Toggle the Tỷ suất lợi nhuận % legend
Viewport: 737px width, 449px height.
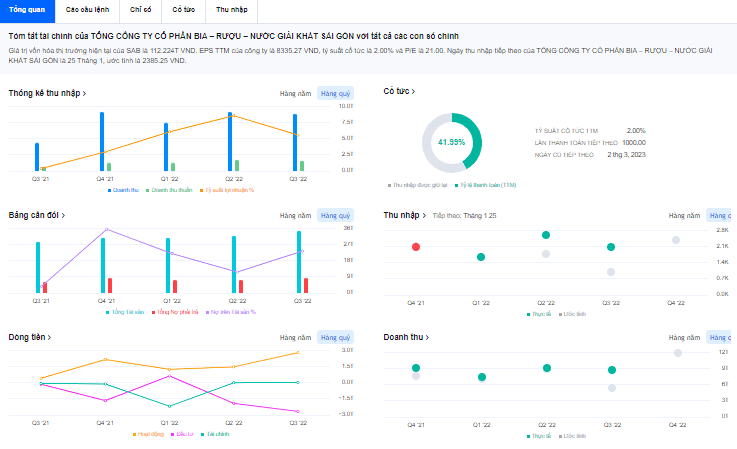[227, 190]
